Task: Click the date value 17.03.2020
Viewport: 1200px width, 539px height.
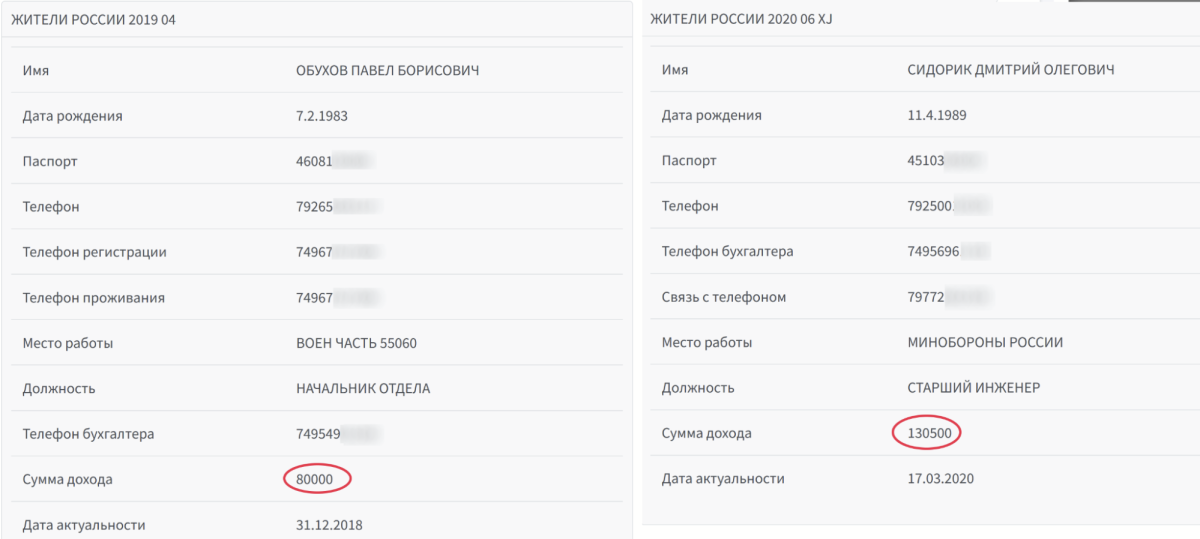Action: (940, 479)
